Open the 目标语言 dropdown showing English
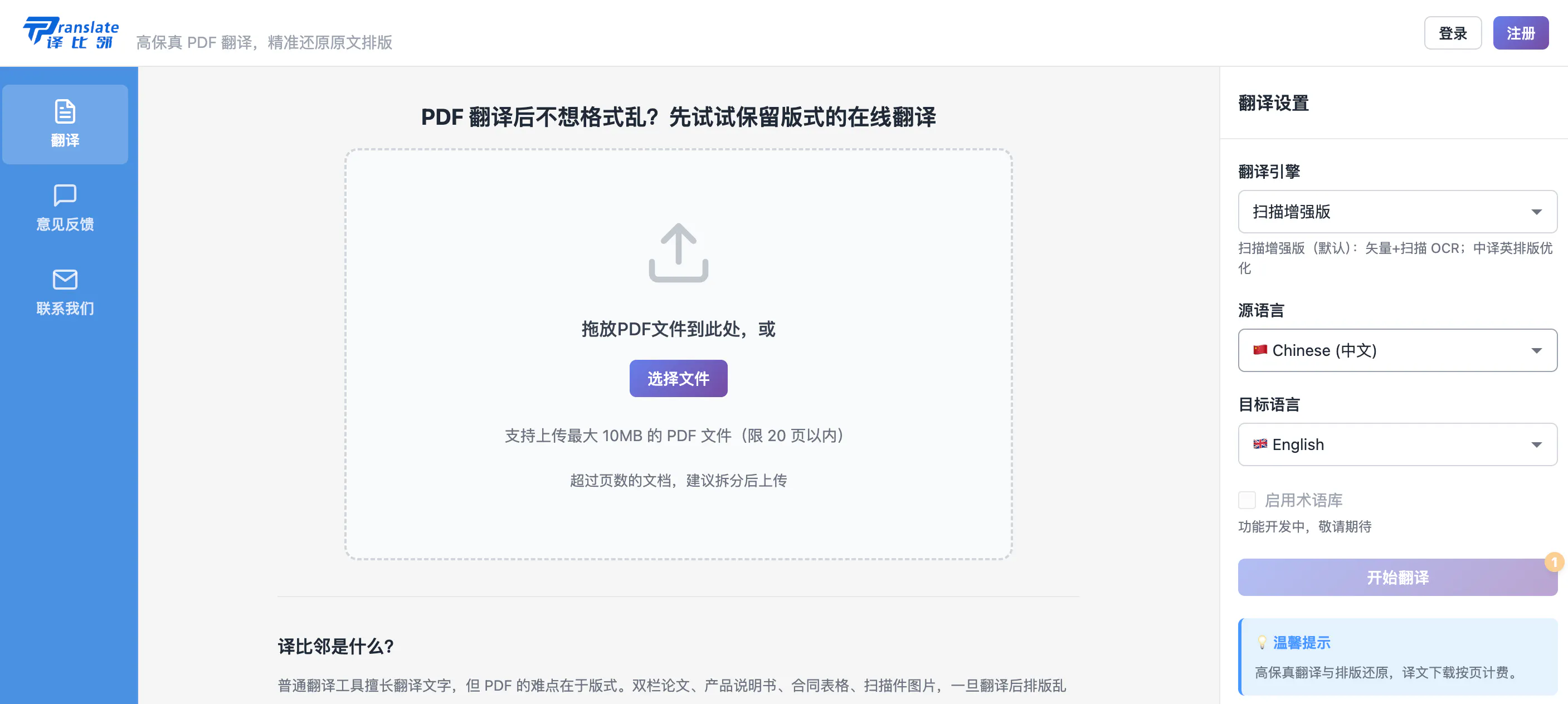The height and width of the screenshot is (704, 1568). click(x=1397, y=445)
